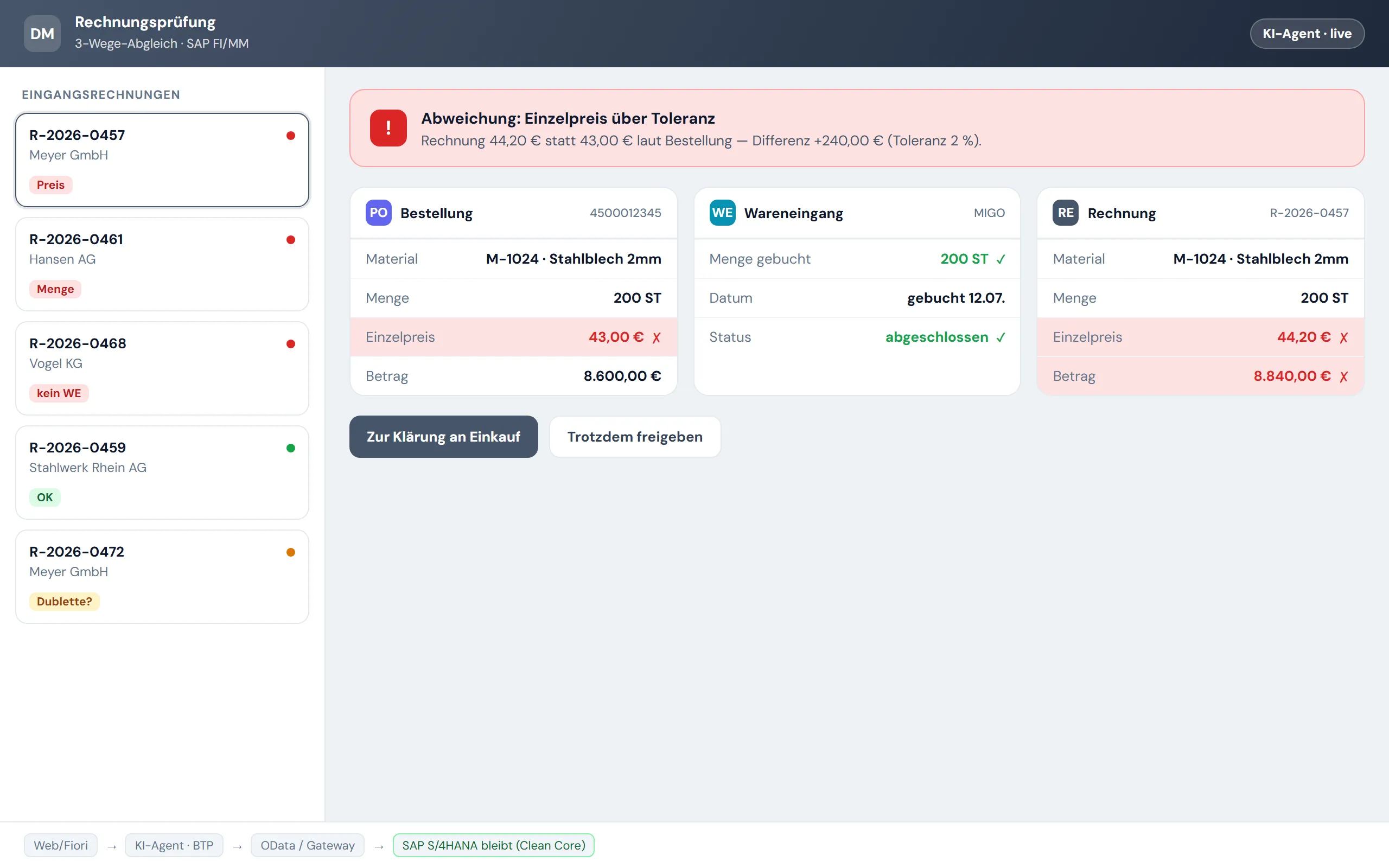Click the RE Rechnung badge icon

point(1065,213)
